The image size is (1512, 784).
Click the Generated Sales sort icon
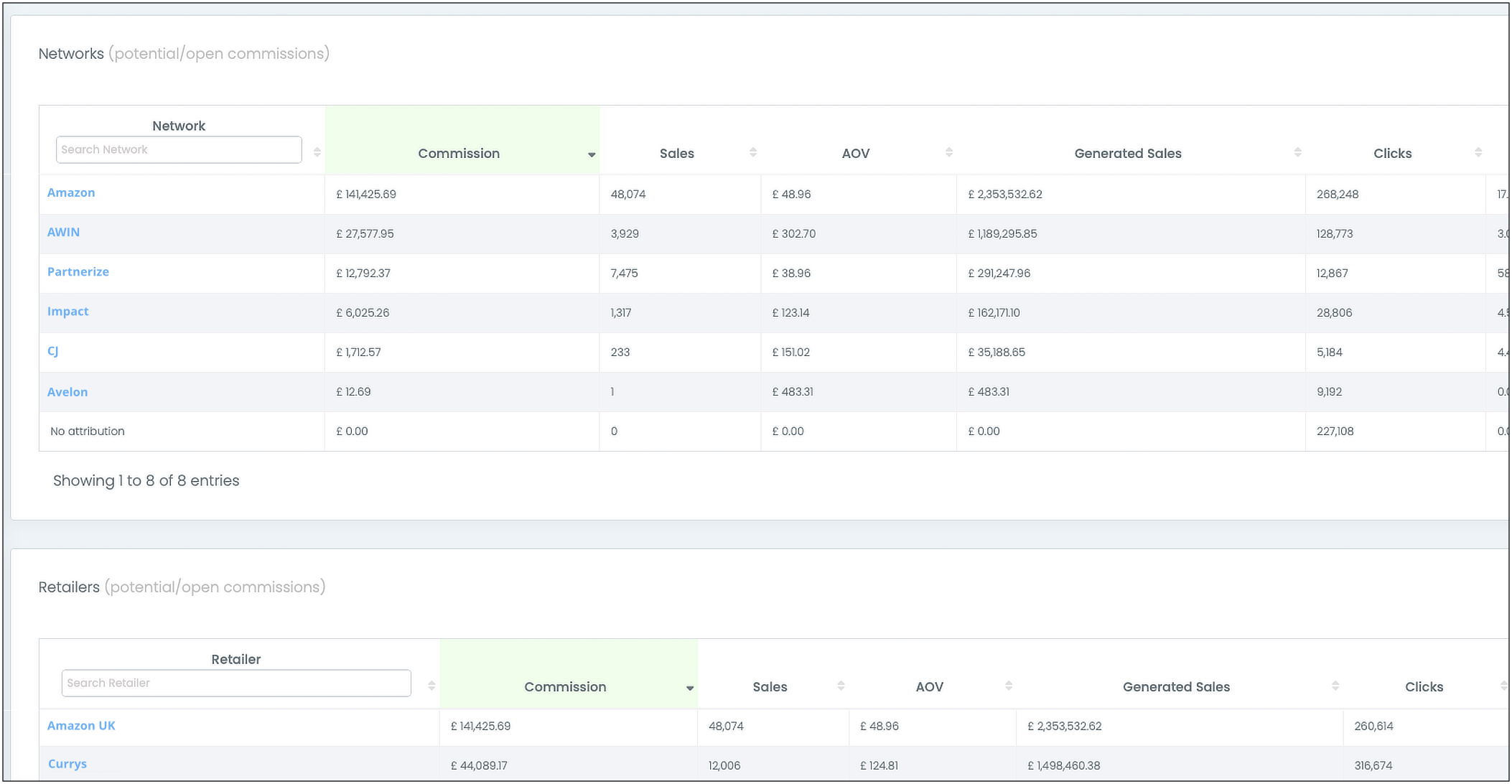coord(1297,151)
